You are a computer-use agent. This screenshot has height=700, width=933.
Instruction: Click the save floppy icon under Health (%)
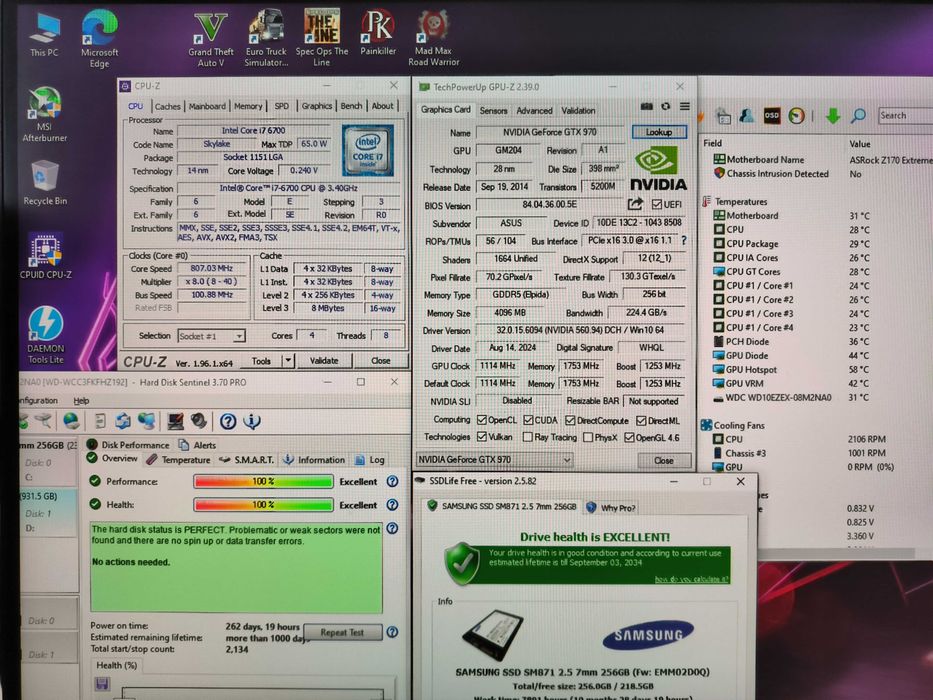tap(102, 683)
